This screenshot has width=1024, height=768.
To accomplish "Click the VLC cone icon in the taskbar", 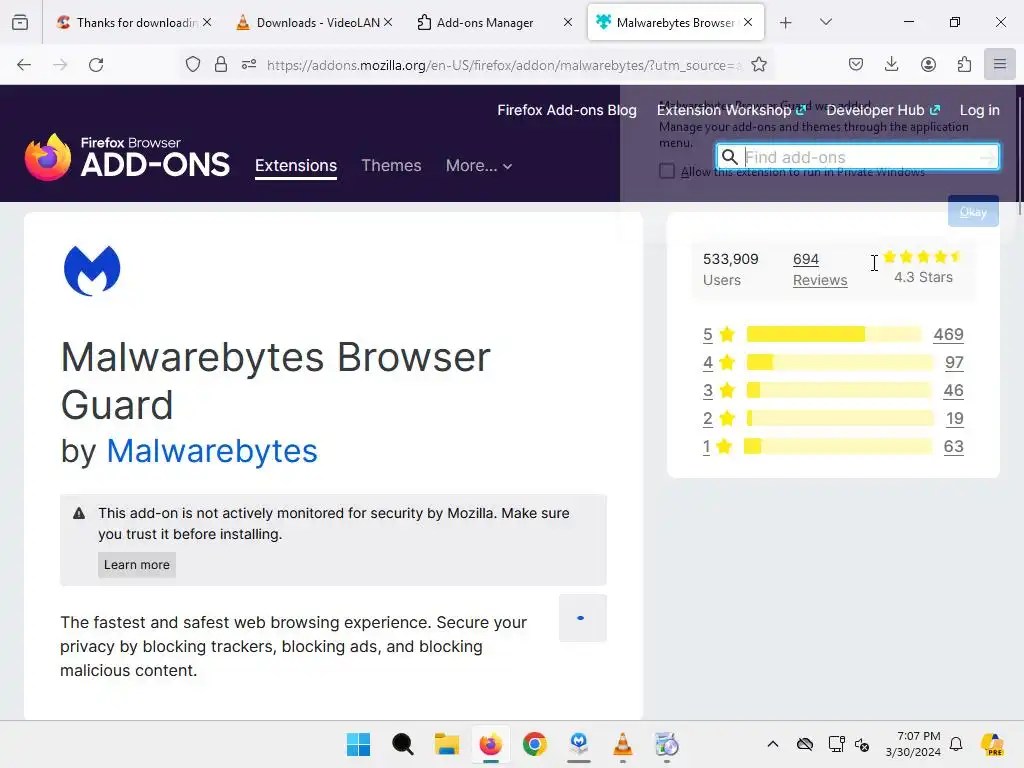I will pyautogui.click(x=622, y=744).
